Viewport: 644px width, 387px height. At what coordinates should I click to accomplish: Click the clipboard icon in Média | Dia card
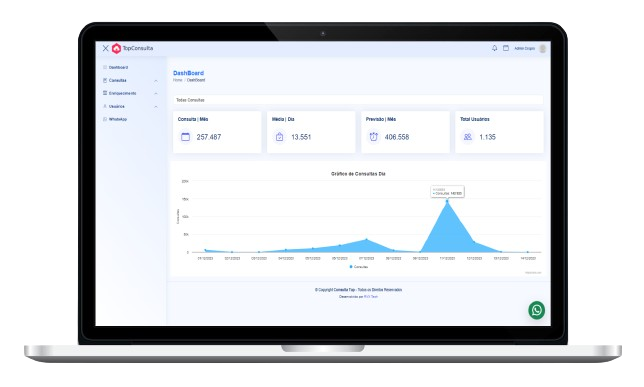(279, 137)
